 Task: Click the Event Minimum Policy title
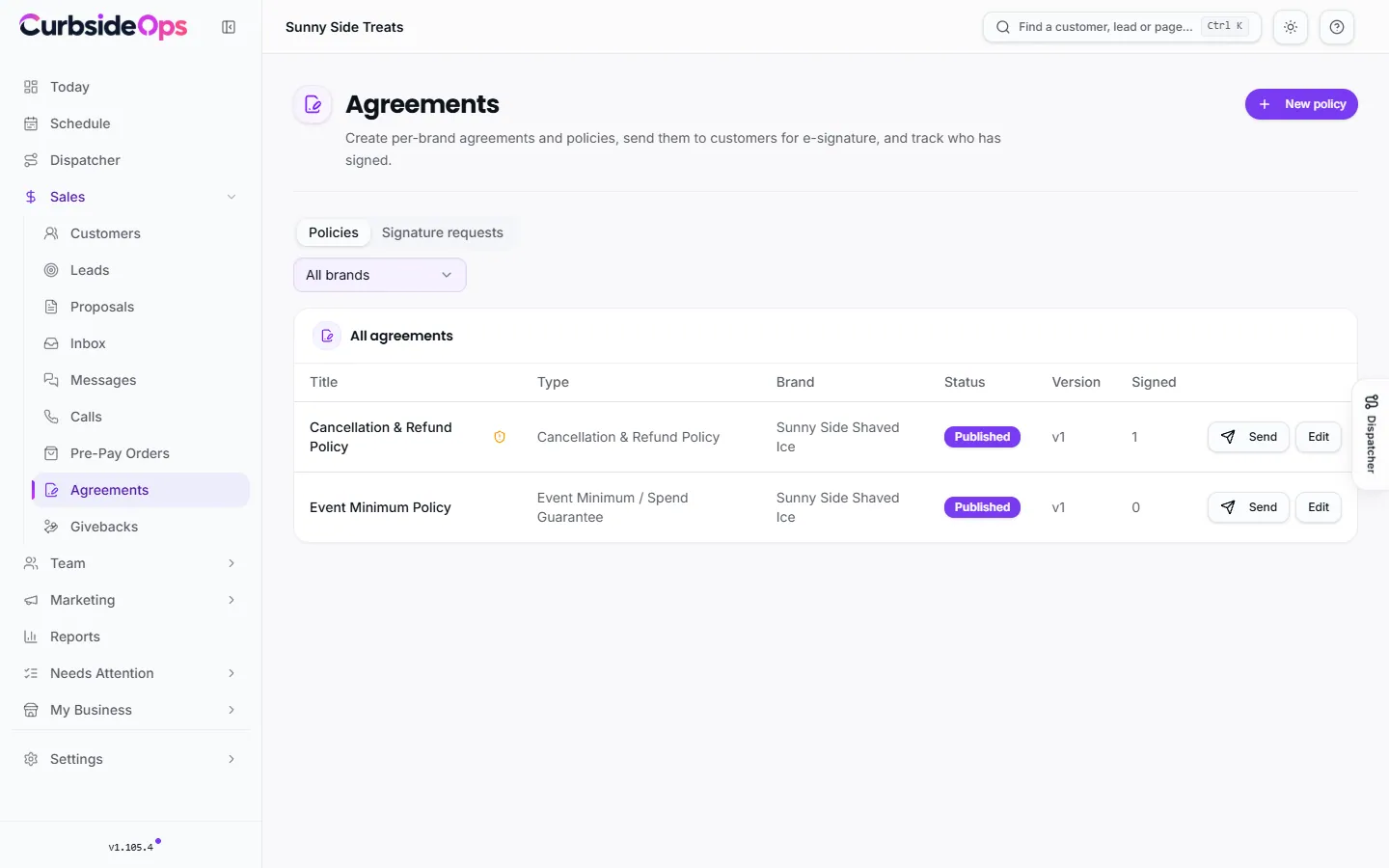(380, 507)
